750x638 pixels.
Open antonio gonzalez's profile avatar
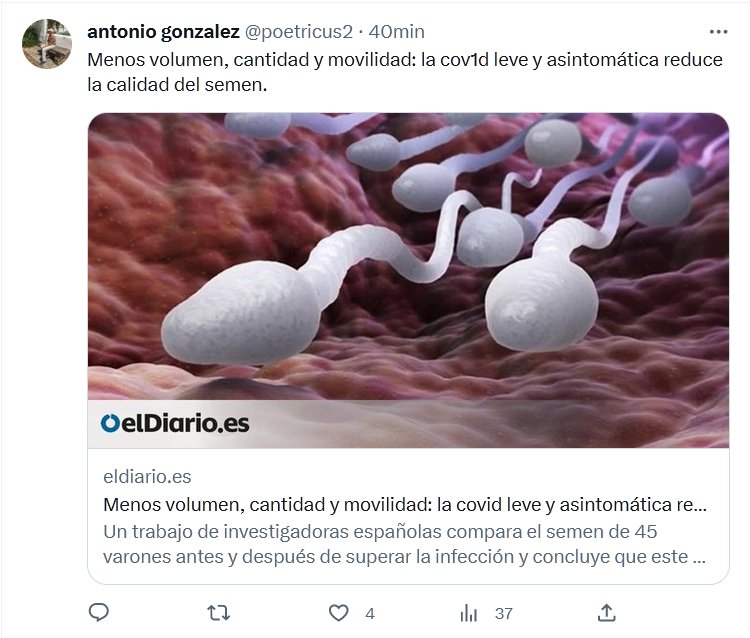tap(47, 44)
